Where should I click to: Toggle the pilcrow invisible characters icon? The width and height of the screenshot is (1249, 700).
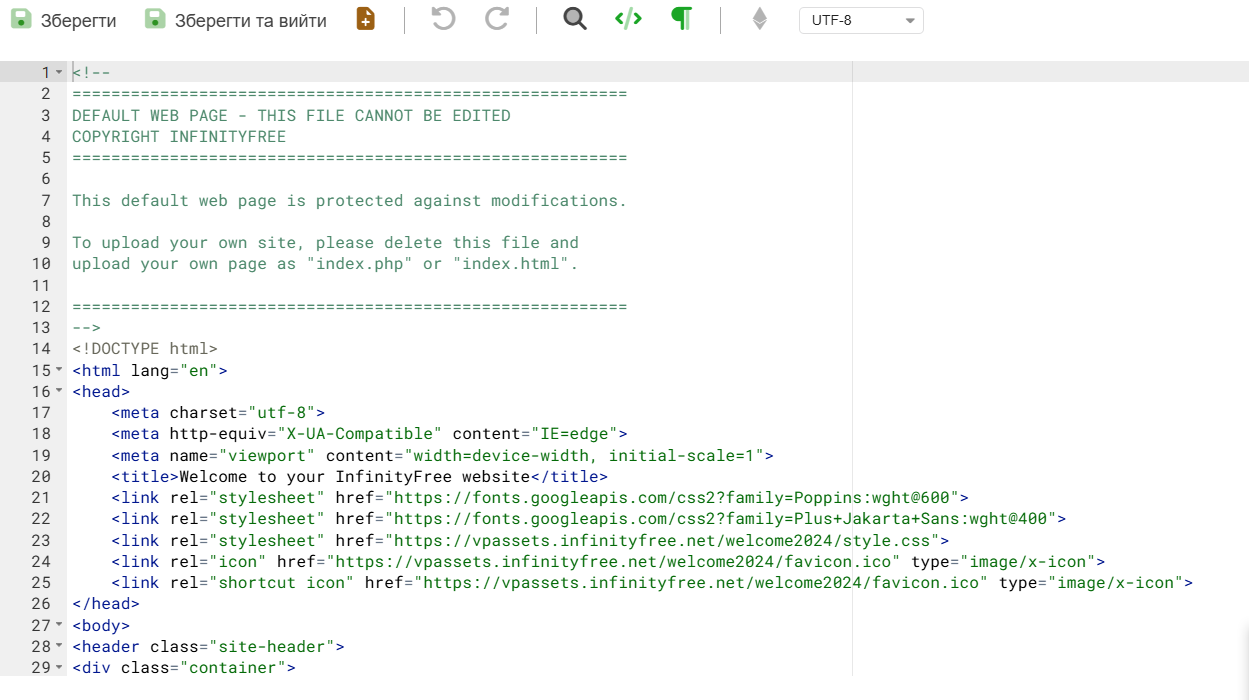click(x=682, y=19)
